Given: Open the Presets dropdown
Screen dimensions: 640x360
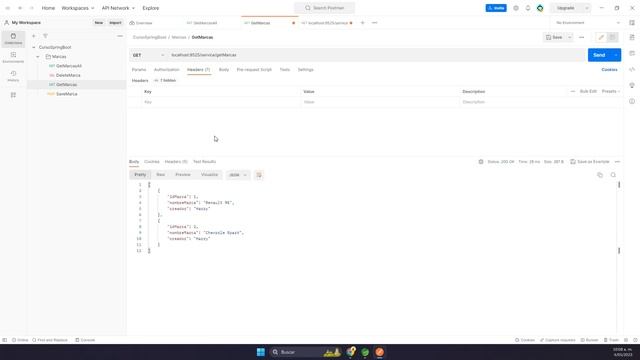Looking at the screenshot, I should [611, 91].
